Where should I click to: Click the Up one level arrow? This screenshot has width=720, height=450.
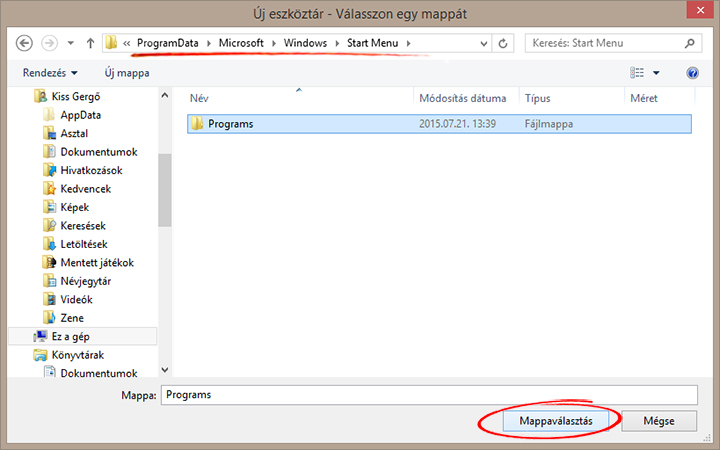click(x=91, y=44)
